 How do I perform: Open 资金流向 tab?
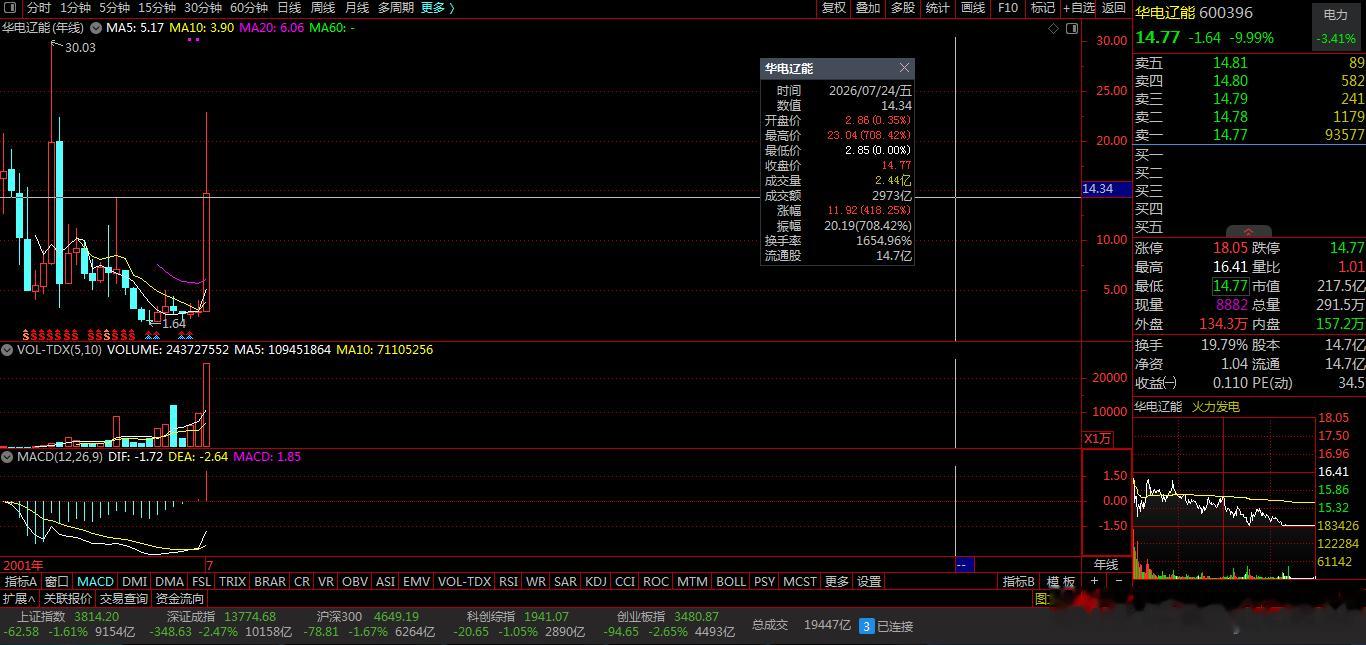point(180,598)
